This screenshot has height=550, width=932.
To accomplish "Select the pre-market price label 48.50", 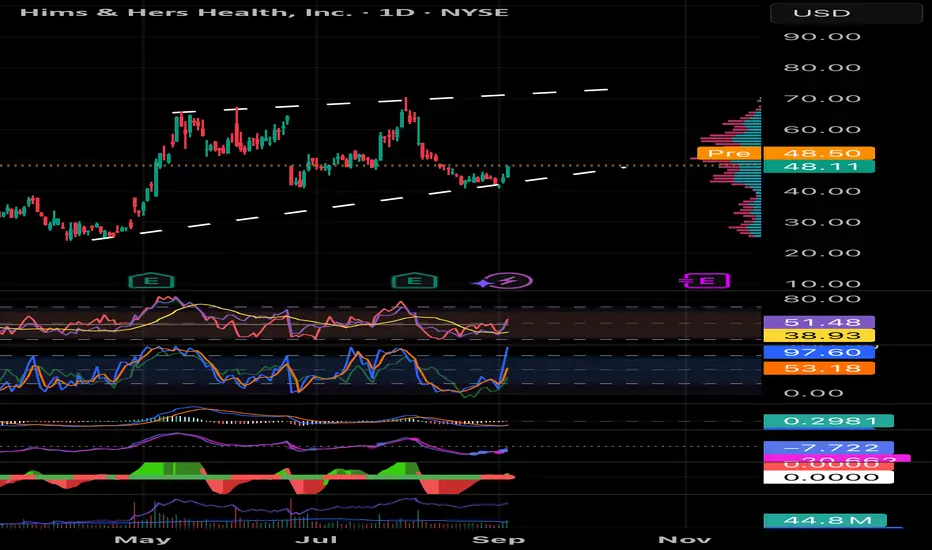I will 819,153.
